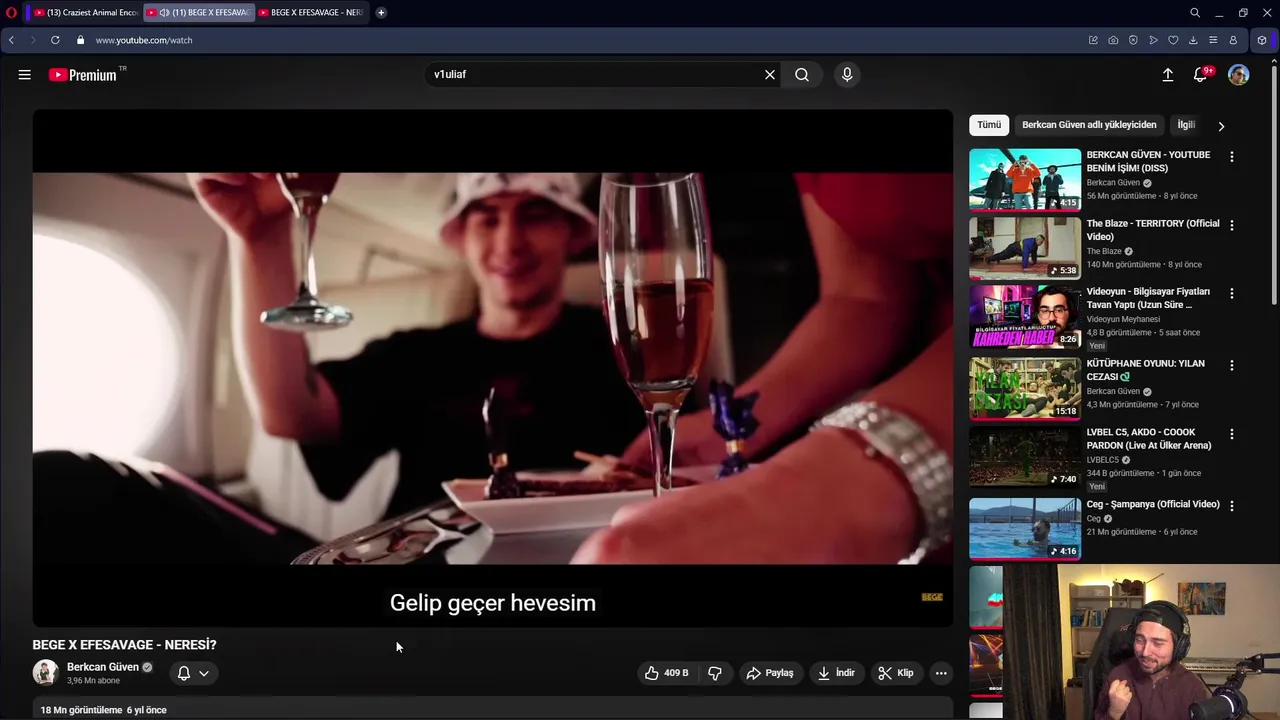Open the ad blocker shield icon

pyautogui.click(x=1133, y=40)
